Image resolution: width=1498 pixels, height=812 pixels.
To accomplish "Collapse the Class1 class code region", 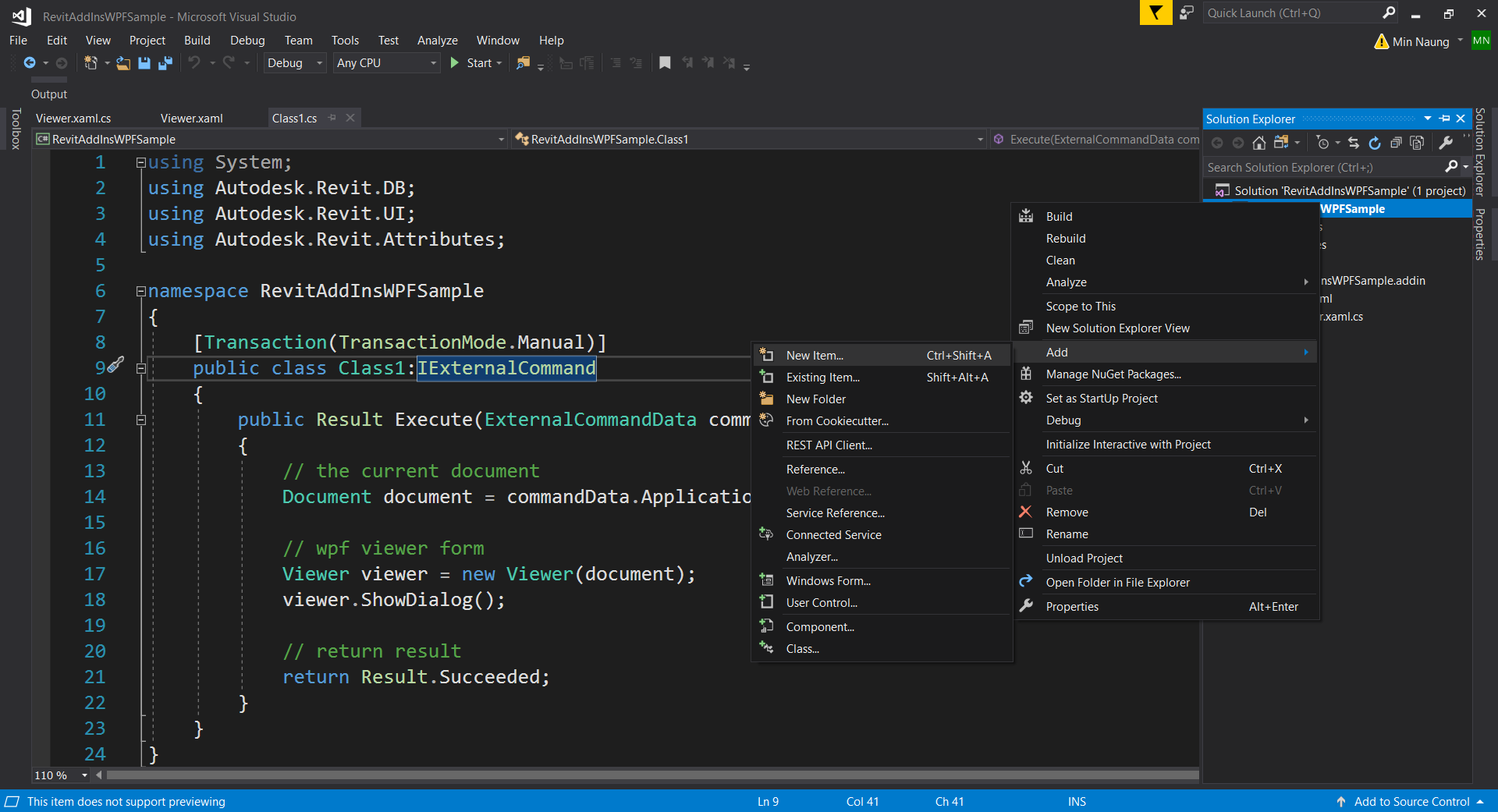I will click(x=141, y=368).
